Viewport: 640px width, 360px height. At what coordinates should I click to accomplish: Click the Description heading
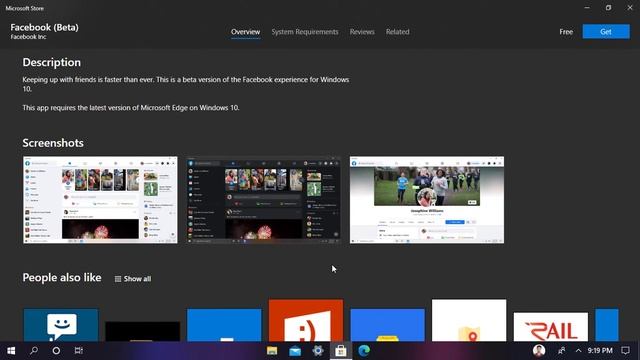pos(51,62)
